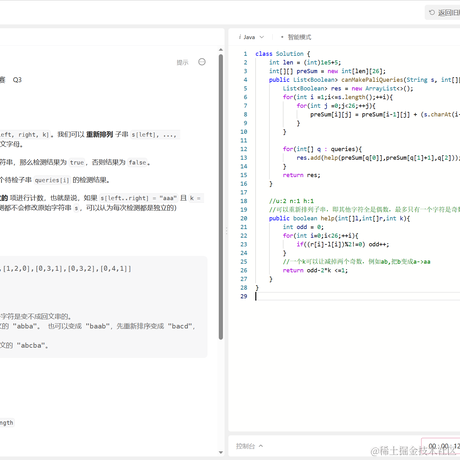460x460 pixels.
Task: Click 'List<Boolean> res = new ArrayList<>();' code line
Action: [348, 88]
